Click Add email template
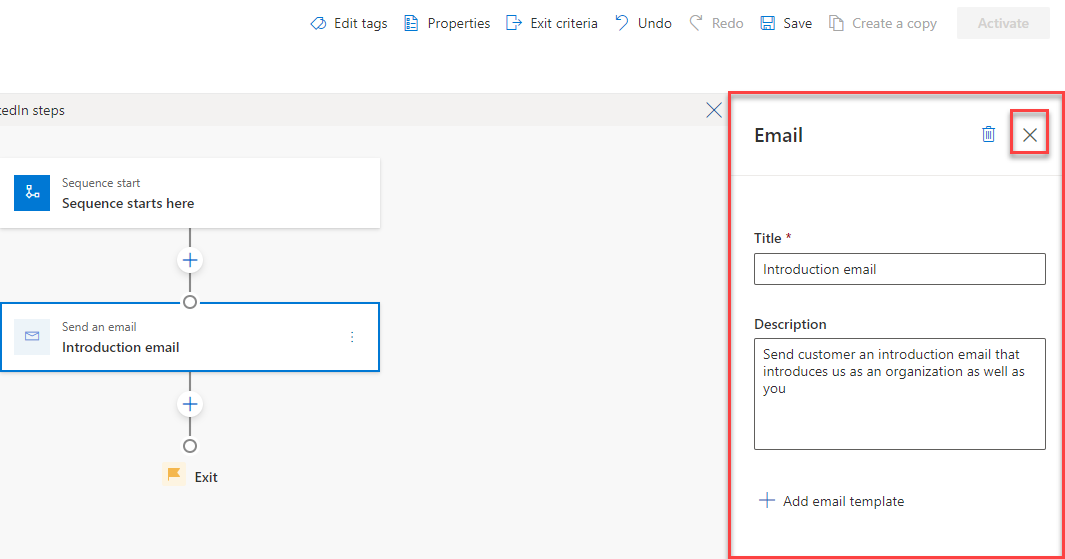 [x=831, y=501]
